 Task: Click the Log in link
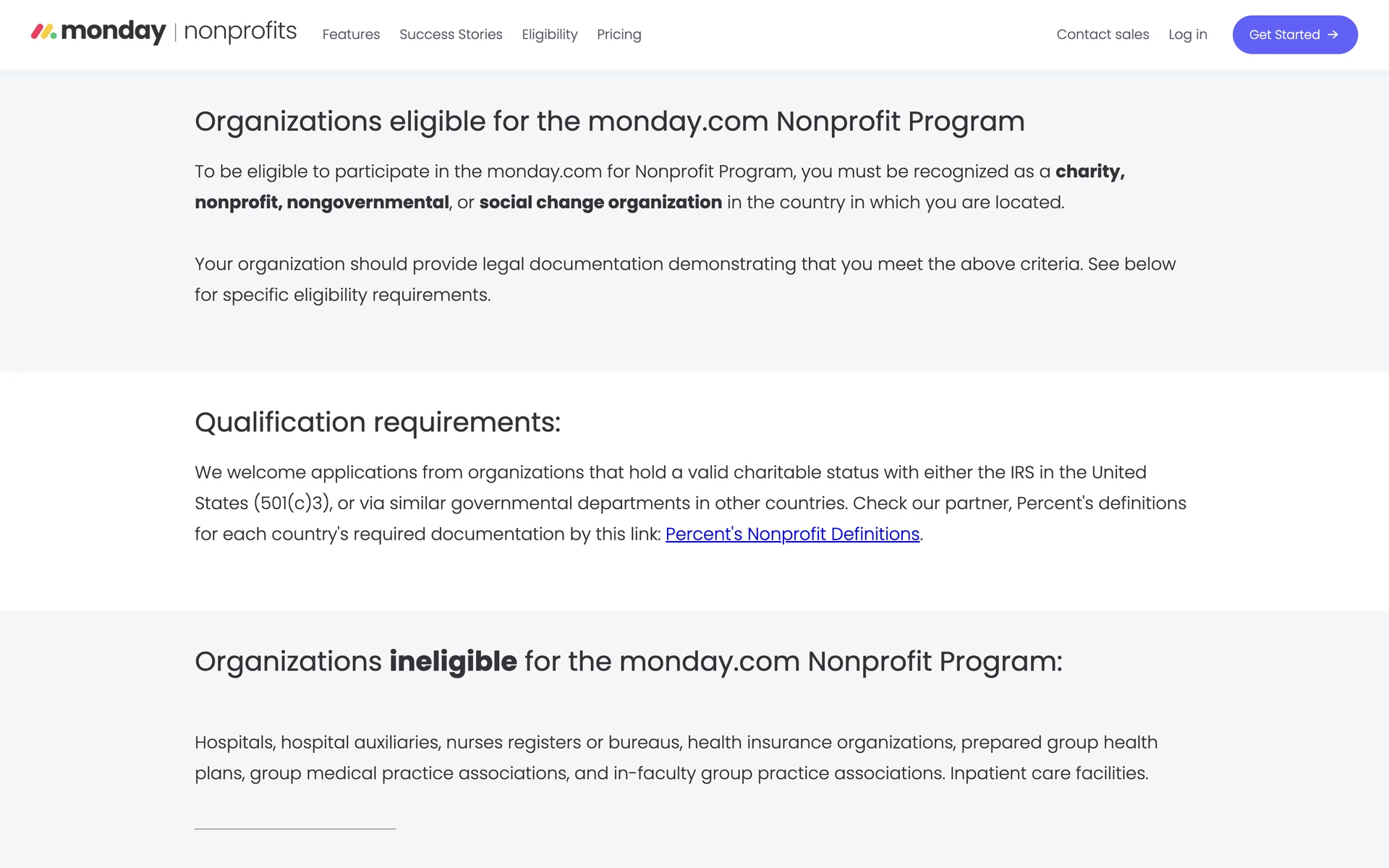(x=1187, y=35)
